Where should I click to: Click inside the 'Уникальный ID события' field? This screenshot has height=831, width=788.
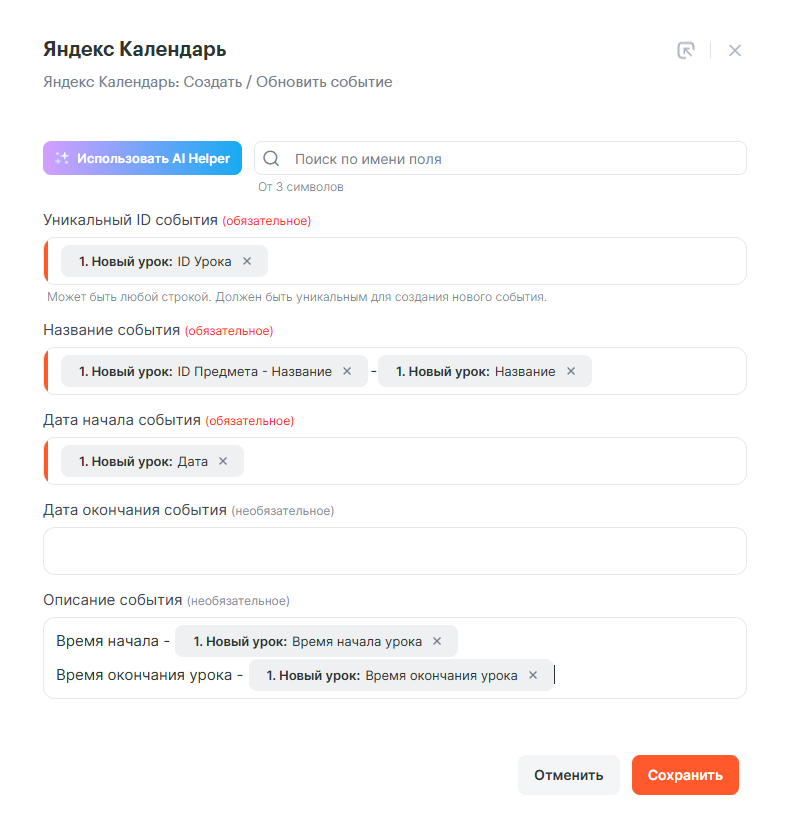click(x=500, y=261)
